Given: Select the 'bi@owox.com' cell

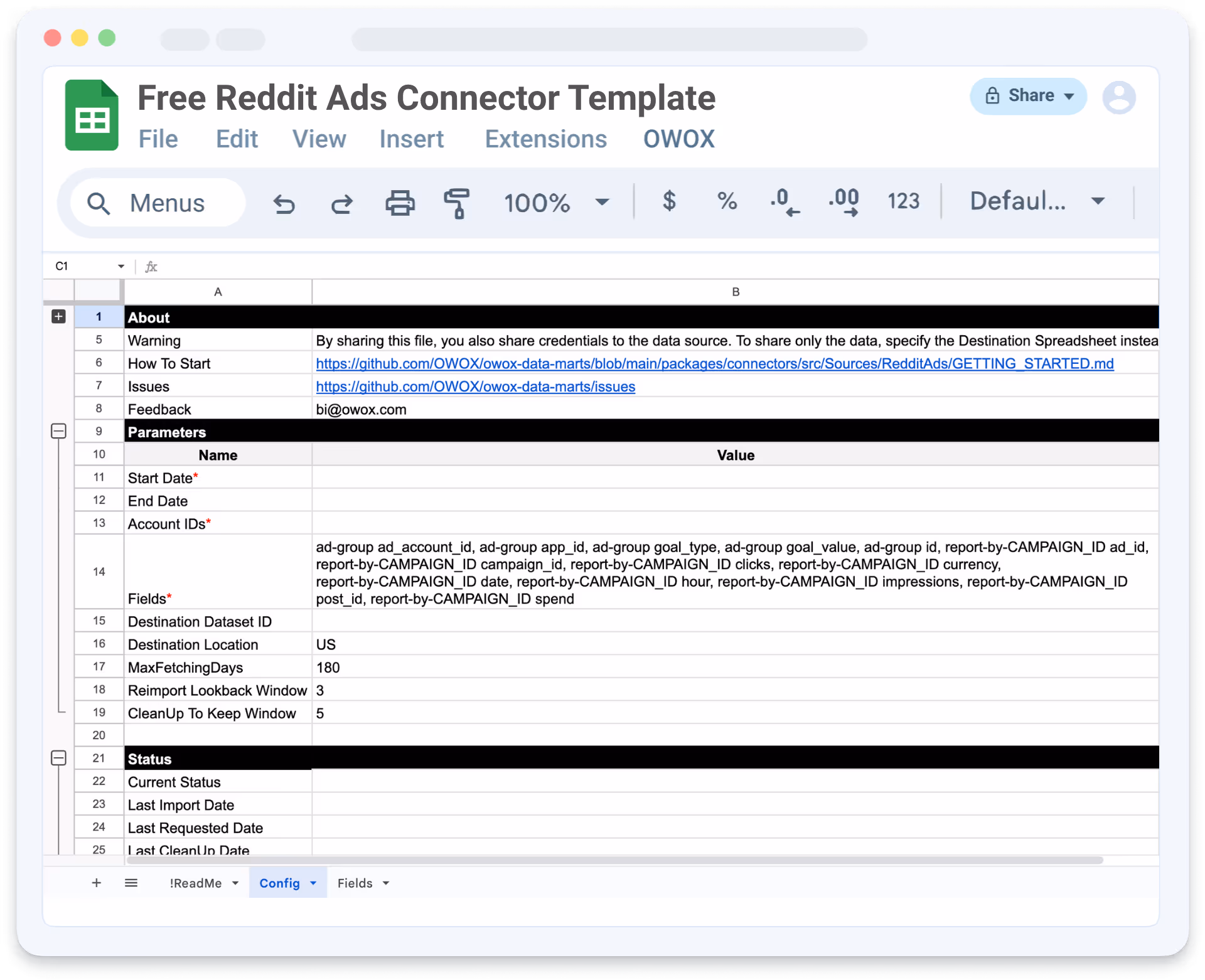Looking at the screenshot, I should click(x=736, y=409).
